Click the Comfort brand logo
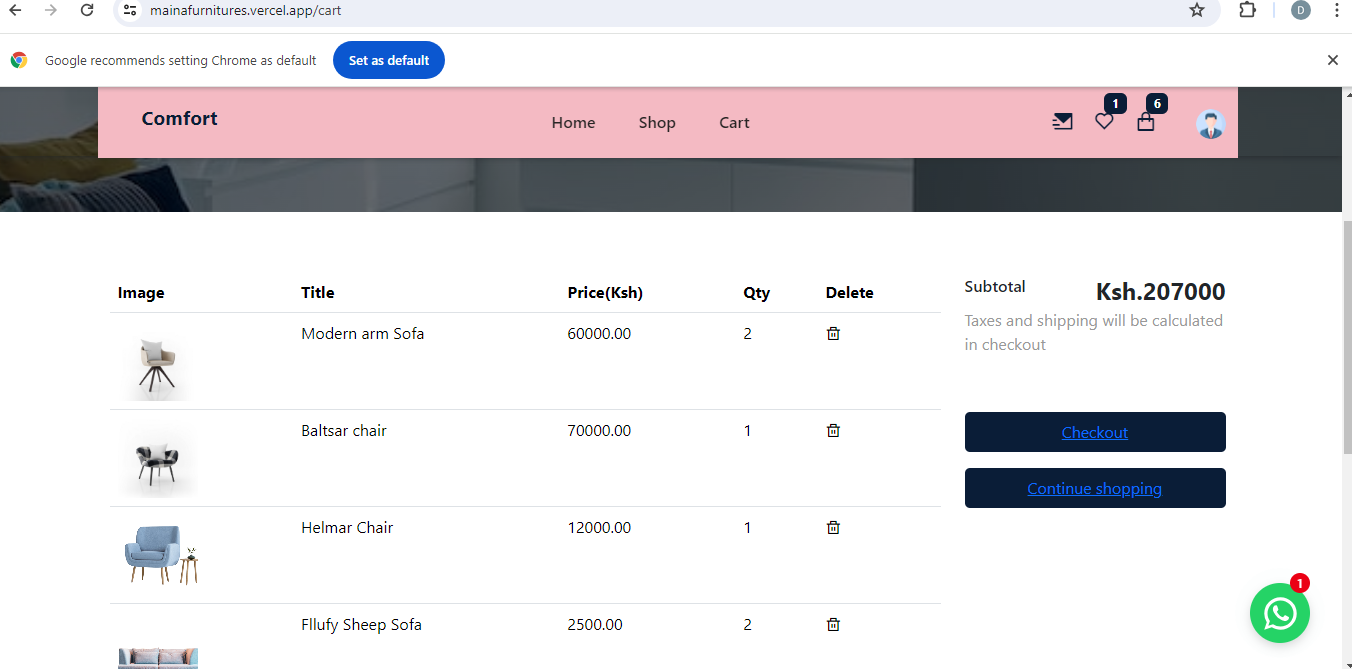This screenshot has width=1352, height=669. 179,119
